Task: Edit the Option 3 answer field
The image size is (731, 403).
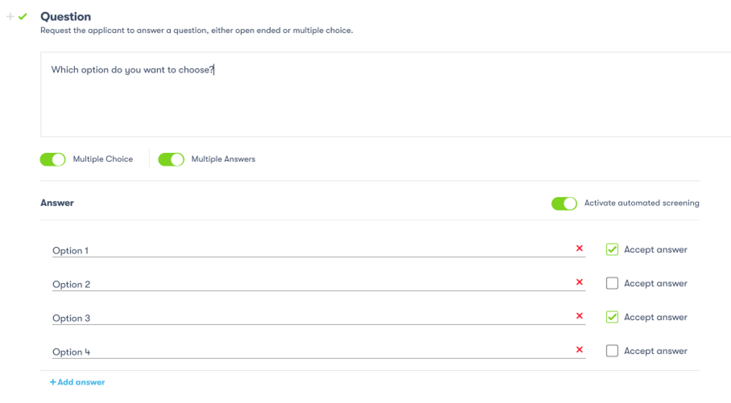Action: 310,318
